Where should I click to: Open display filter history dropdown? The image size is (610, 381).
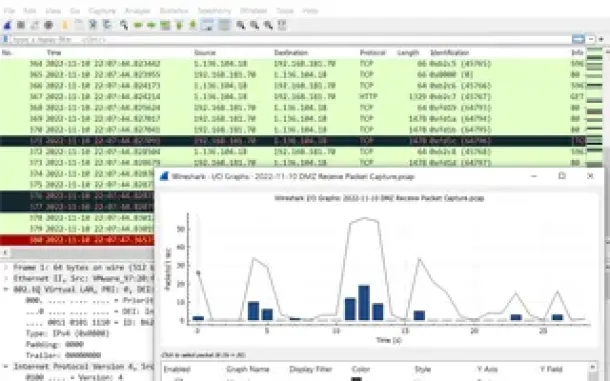point(591,39)
